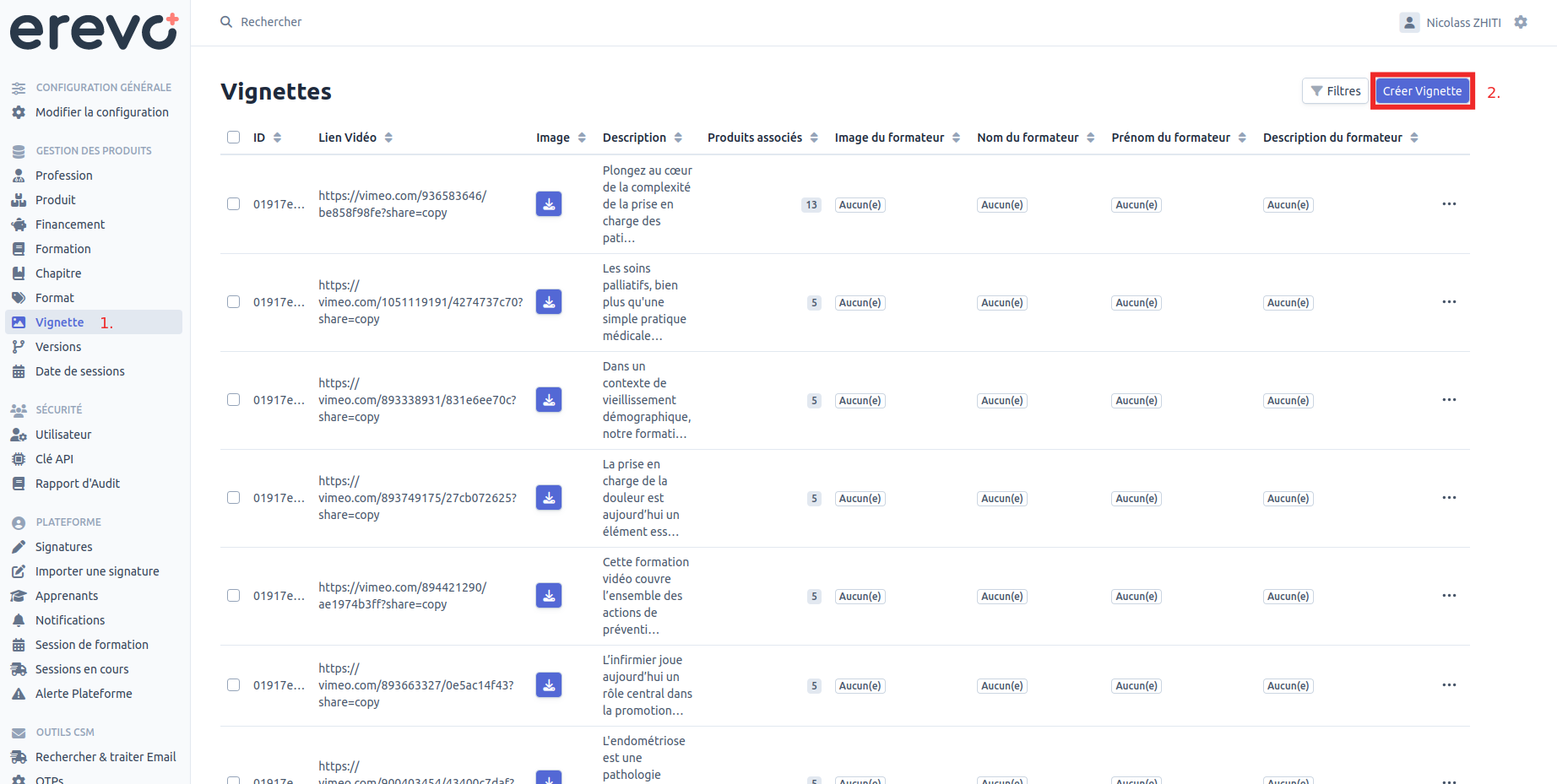Screen dimensions: 1557x784
Task: Click the search magnifier icon
Action: click(x=226, y=22)
